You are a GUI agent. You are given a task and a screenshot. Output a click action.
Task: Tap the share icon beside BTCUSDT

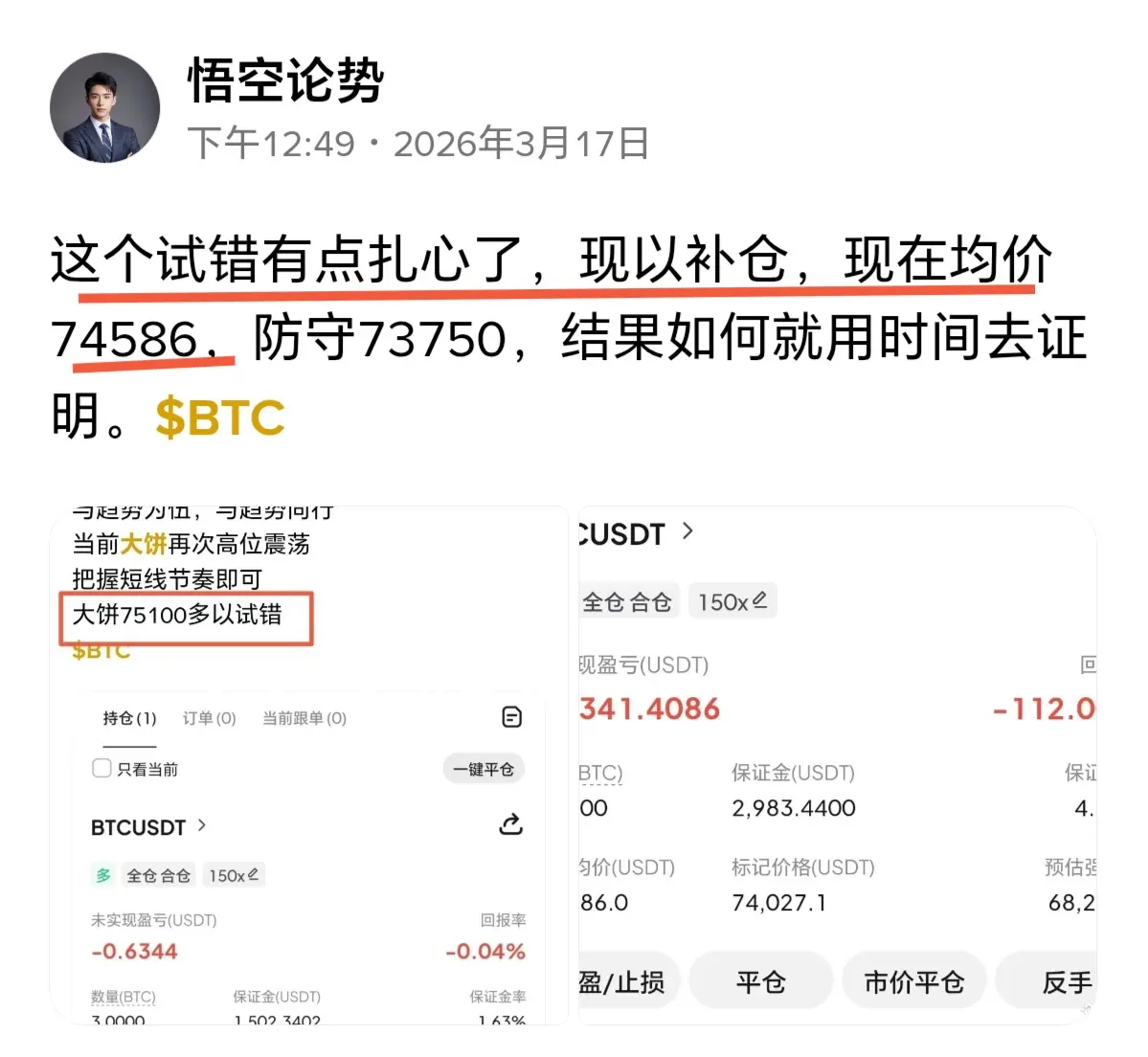pos(510,824)
